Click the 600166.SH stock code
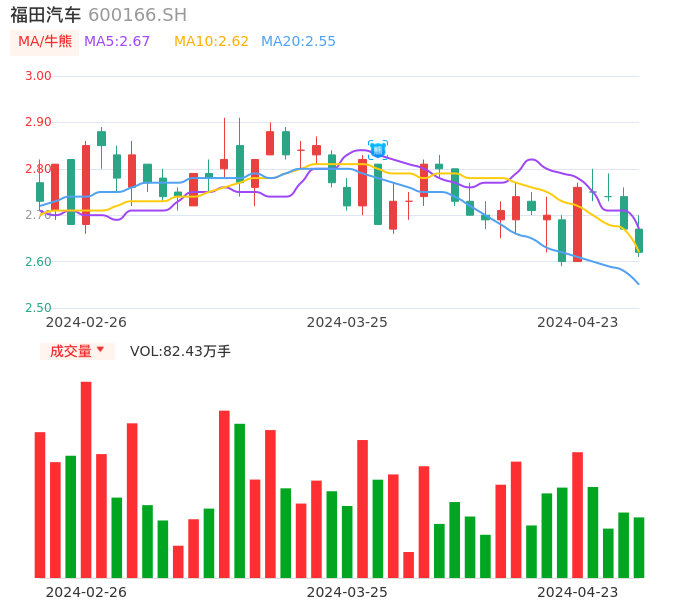 coord(137,15)
